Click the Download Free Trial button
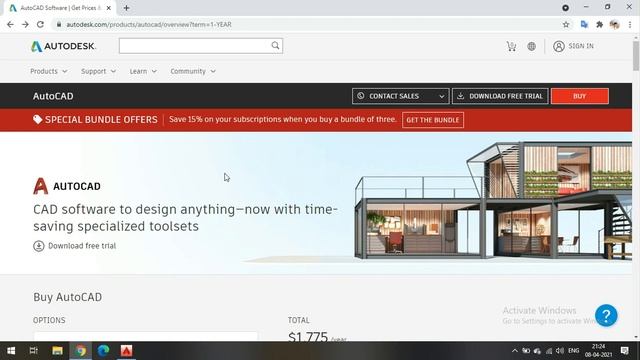 [500, 96]
